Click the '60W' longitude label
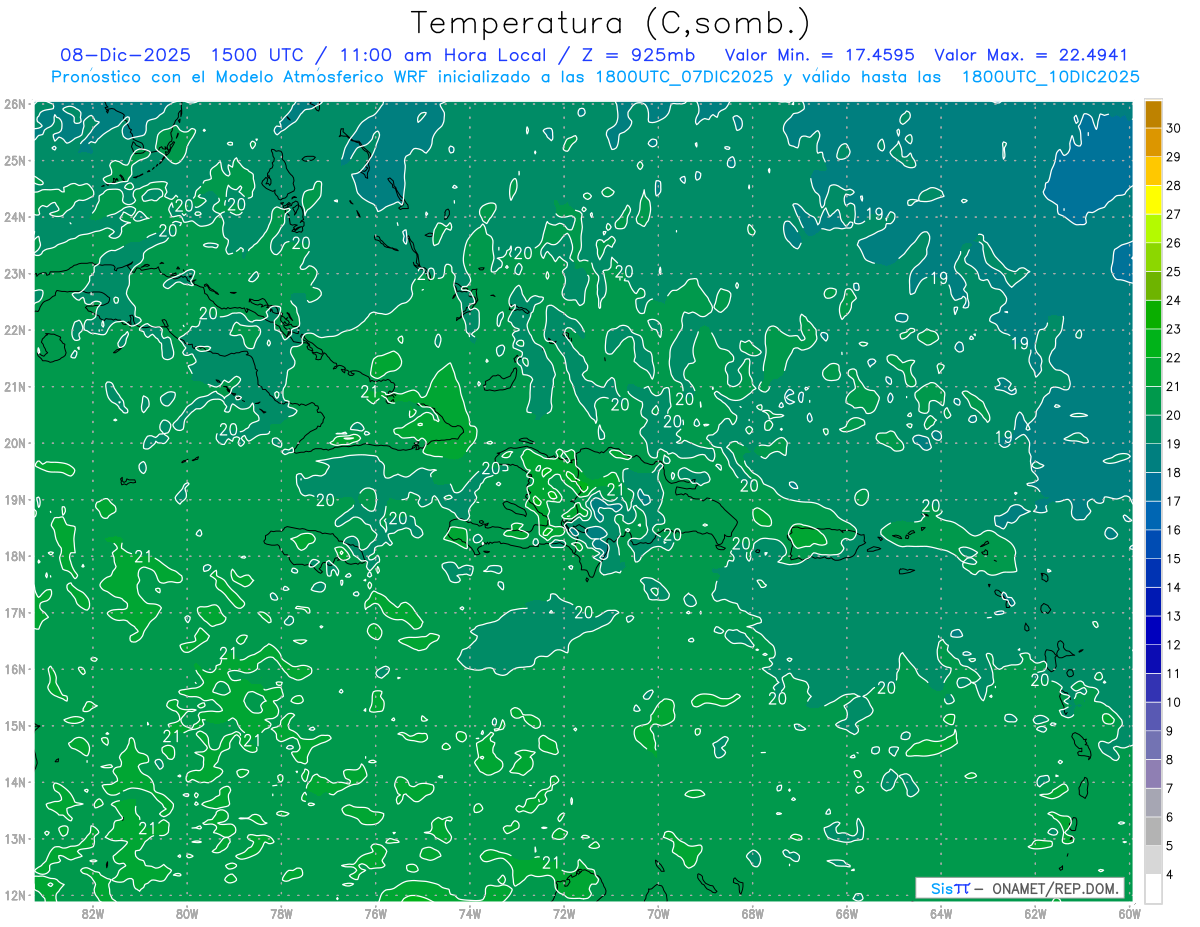Viewport: 1200px width, 927px height. pyautogui.click(x=1129, y=912)
